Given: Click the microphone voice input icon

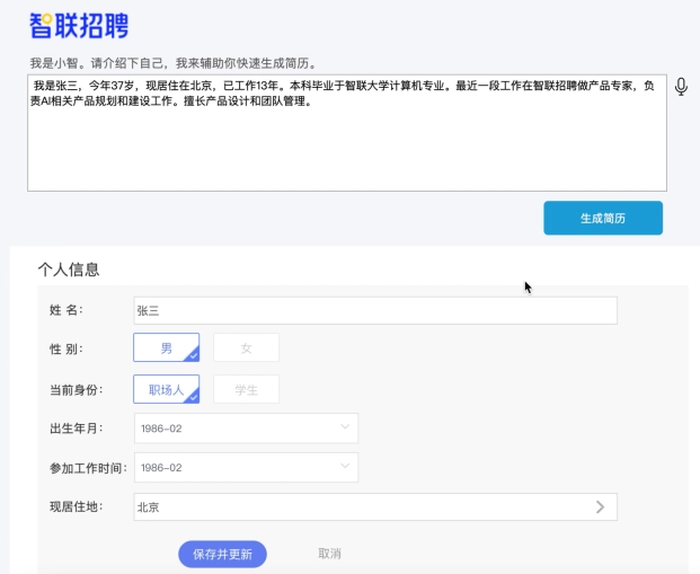Looking at the screenshot, I should 681,87.
